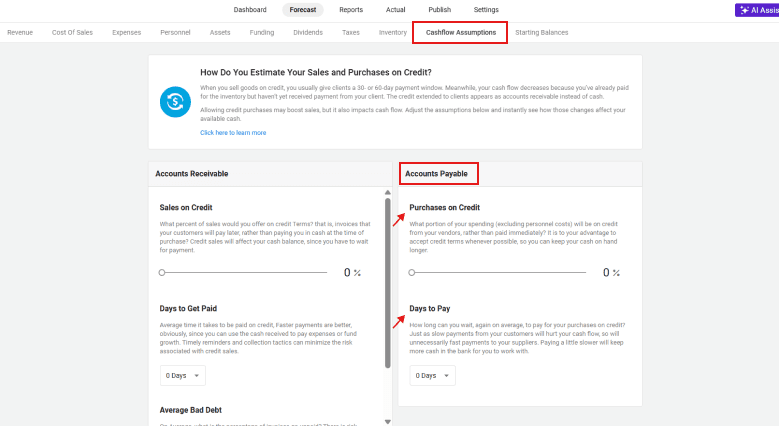Go to the Actual menu
The width and height of the screenshot is (779, 426).
(x=395, y=10)
